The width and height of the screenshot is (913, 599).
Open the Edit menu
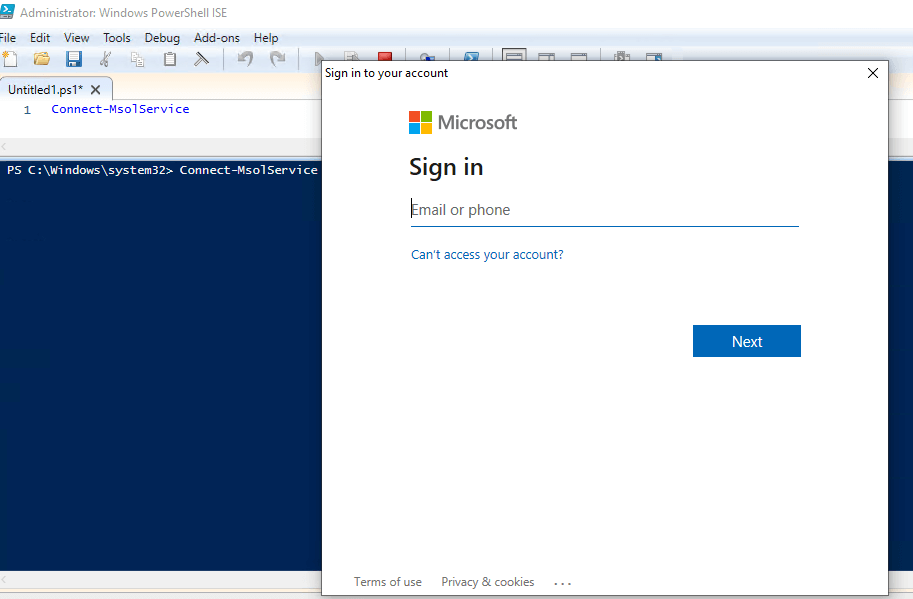(40, 38)
